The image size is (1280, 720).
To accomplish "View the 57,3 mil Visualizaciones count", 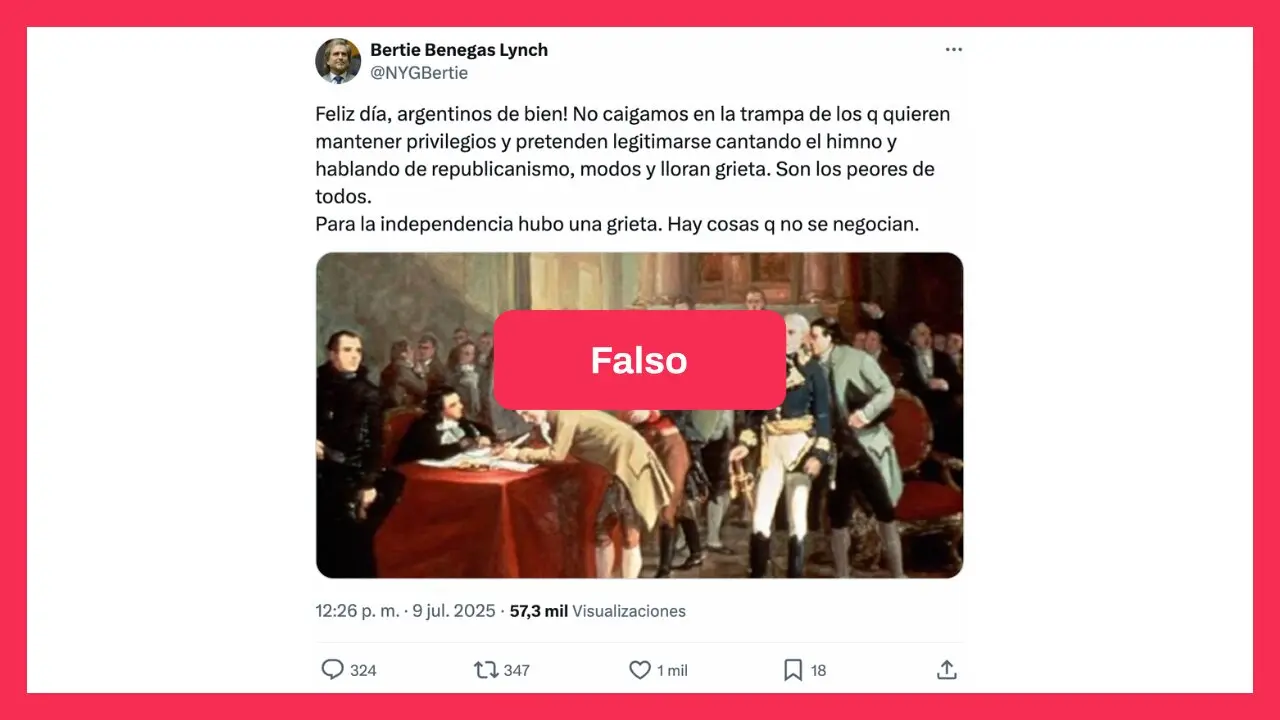I will click(x=598, y=611).
